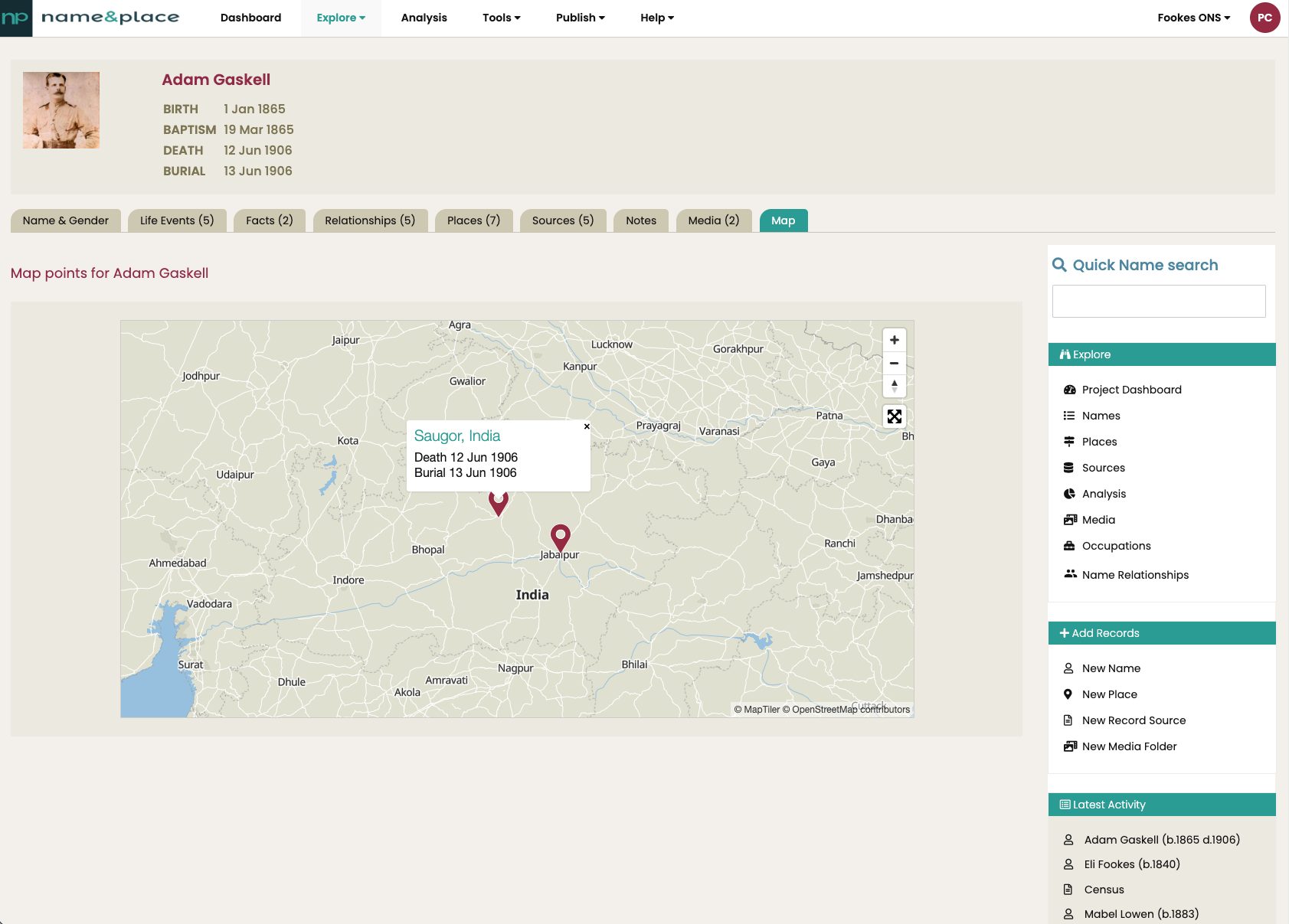The width and height of the screenshot is (1289, 924).
Task: Click the Names list icon
Action: point(1069,416)
